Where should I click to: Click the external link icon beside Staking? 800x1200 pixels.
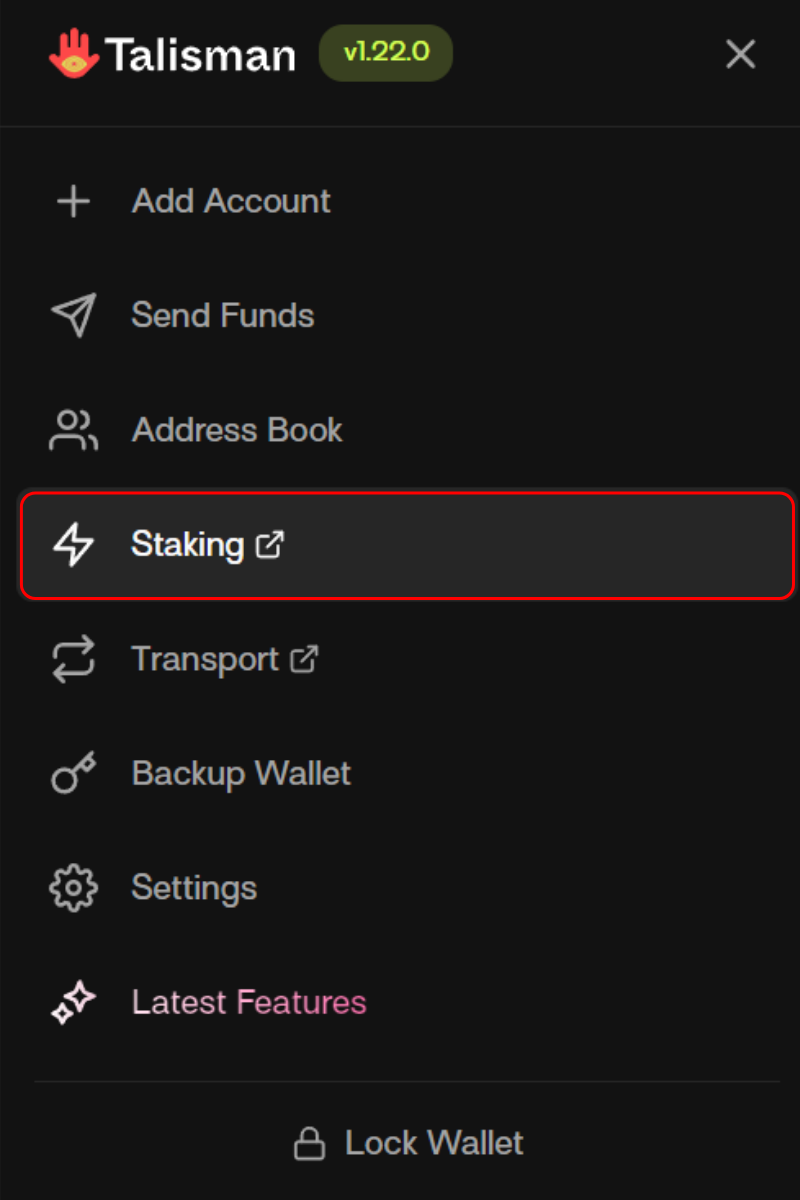(x=270, y=545)
